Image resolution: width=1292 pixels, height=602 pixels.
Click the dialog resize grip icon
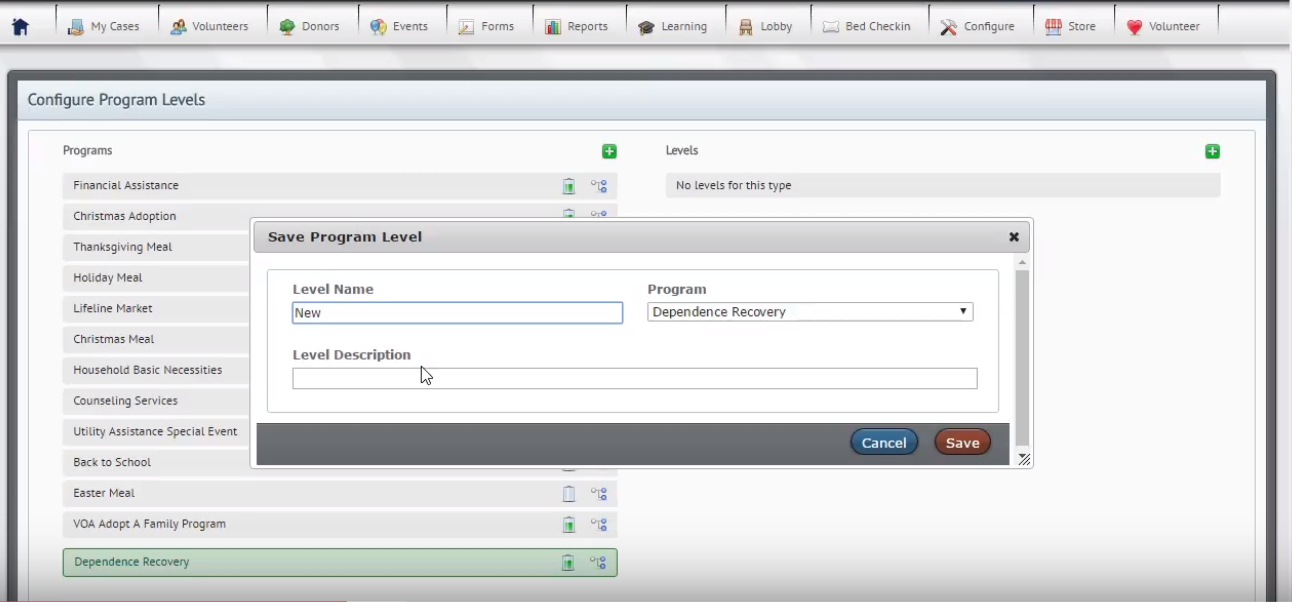(1024, 459)
